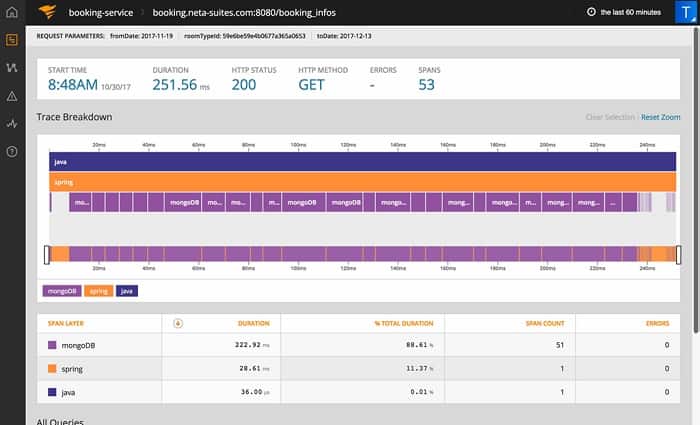The height and width of the screenshot is (425, 700).
Task: Click the Reset Zoom link
Action: point(661,117)
